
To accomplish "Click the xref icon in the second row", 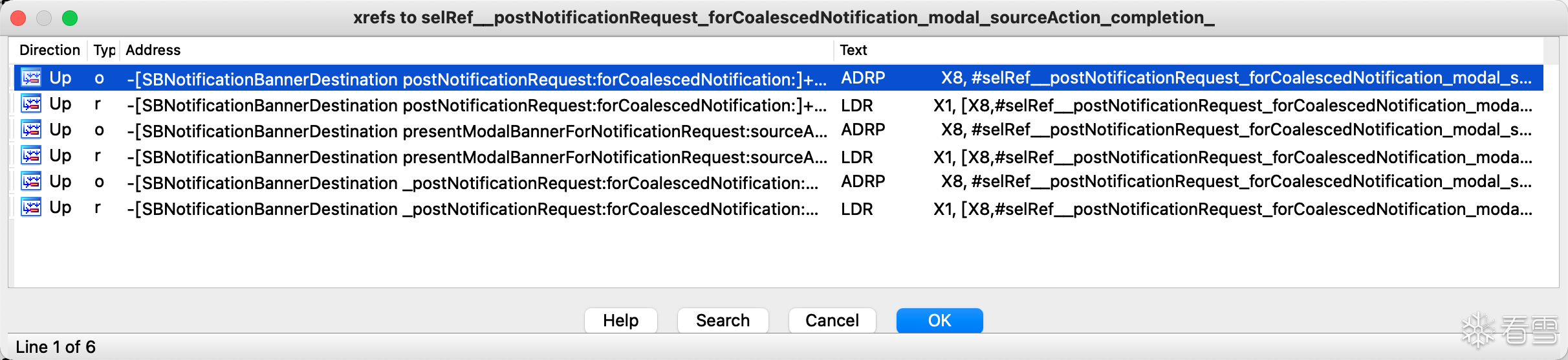I will coord(31,104).
